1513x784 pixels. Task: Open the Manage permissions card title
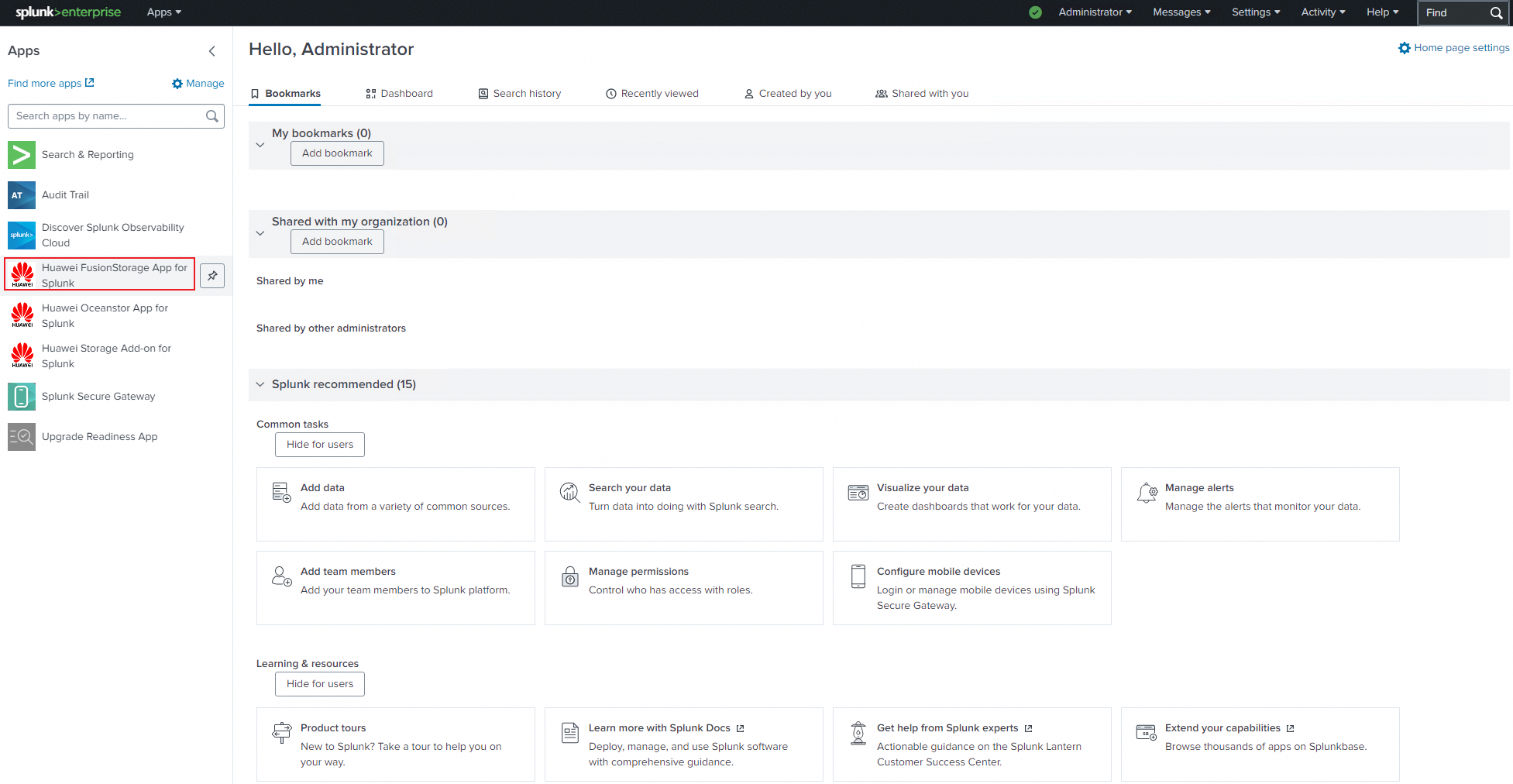point(638,572)
